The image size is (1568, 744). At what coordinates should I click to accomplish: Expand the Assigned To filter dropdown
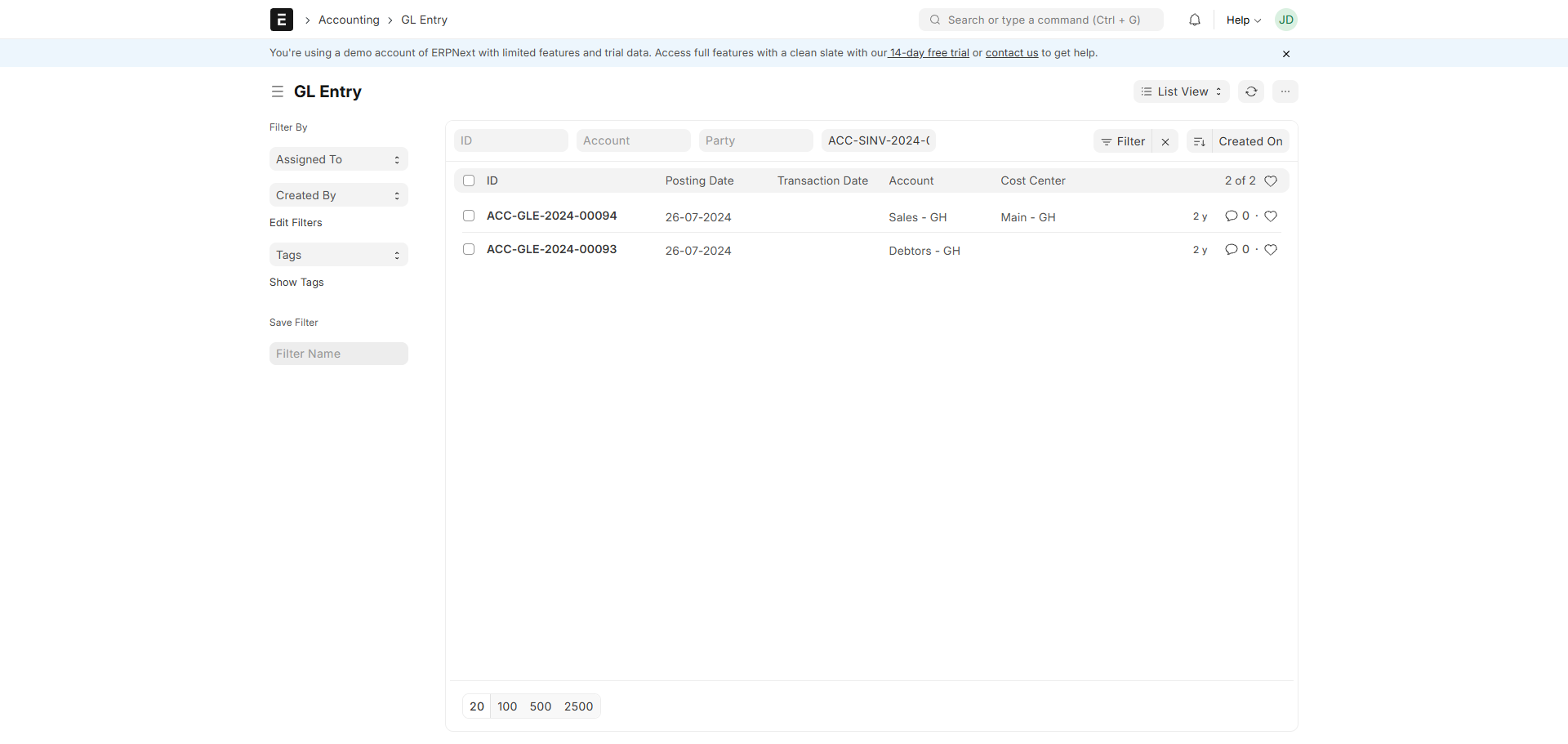click(339, 159)
